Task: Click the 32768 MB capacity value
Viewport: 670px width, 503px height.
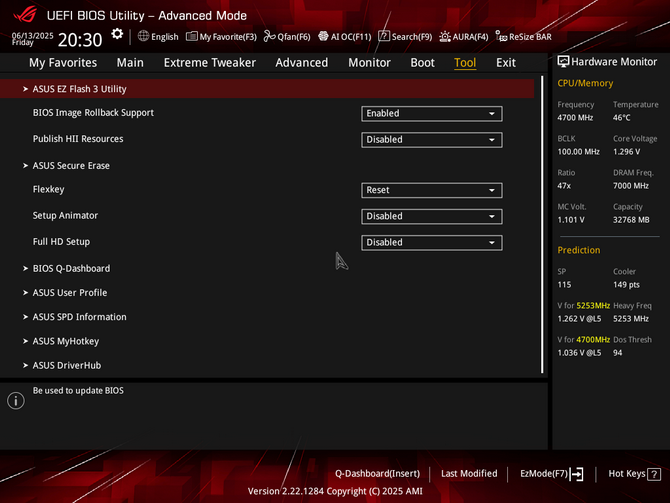Action: pos(631,220)
